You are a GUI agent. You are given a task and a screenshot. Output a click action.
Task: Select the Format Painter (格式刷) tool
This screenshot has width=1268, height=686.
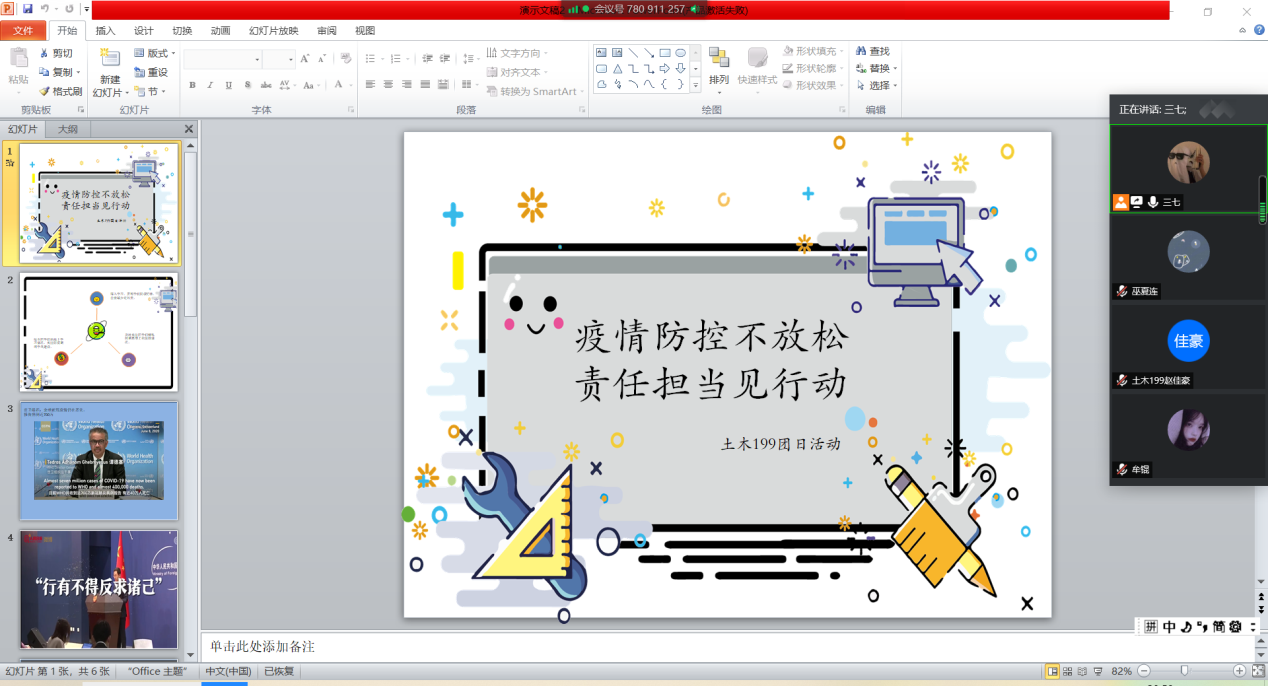pos(60,91)
